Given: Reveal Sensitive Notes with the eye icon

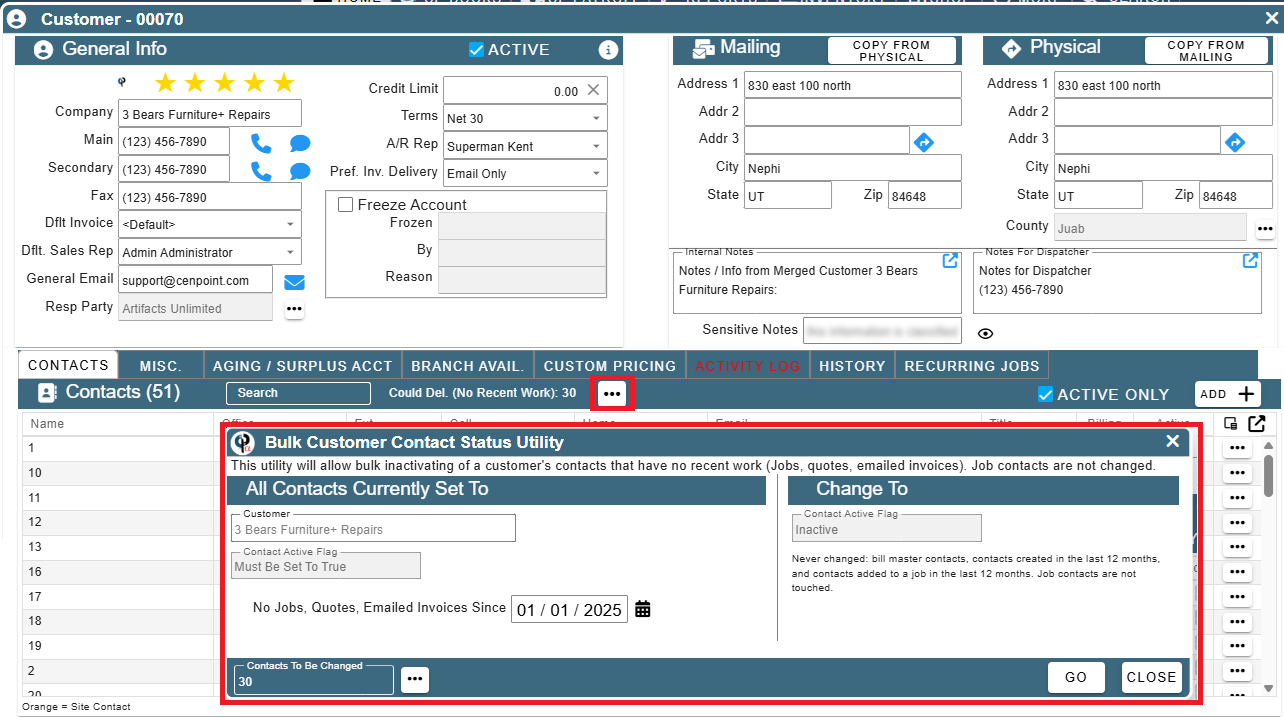Looking at the screenshot, I should coord(985,334).
